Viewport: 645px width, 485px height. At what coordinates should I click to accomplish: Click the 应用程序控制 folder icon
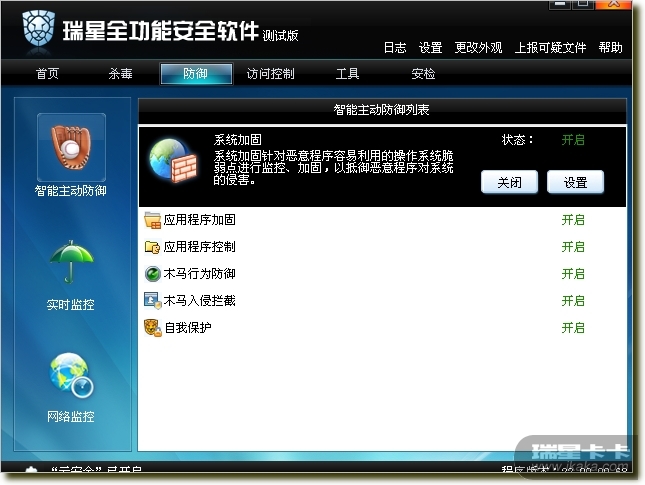tap(152, 247)
